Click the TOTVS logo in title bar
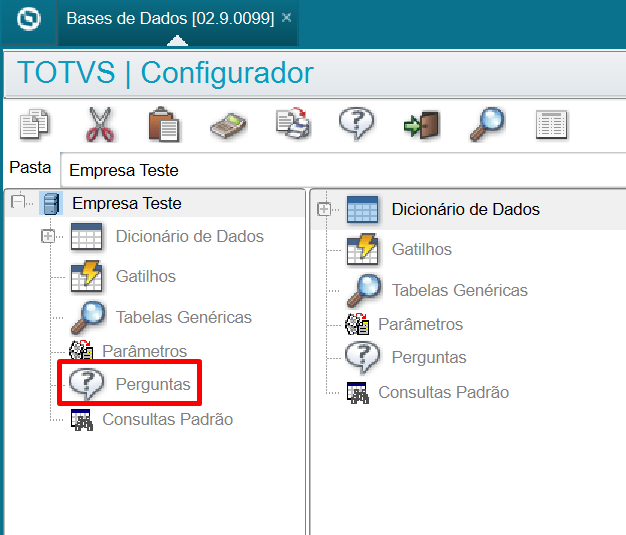626x535 pixels. click(29, 19)
